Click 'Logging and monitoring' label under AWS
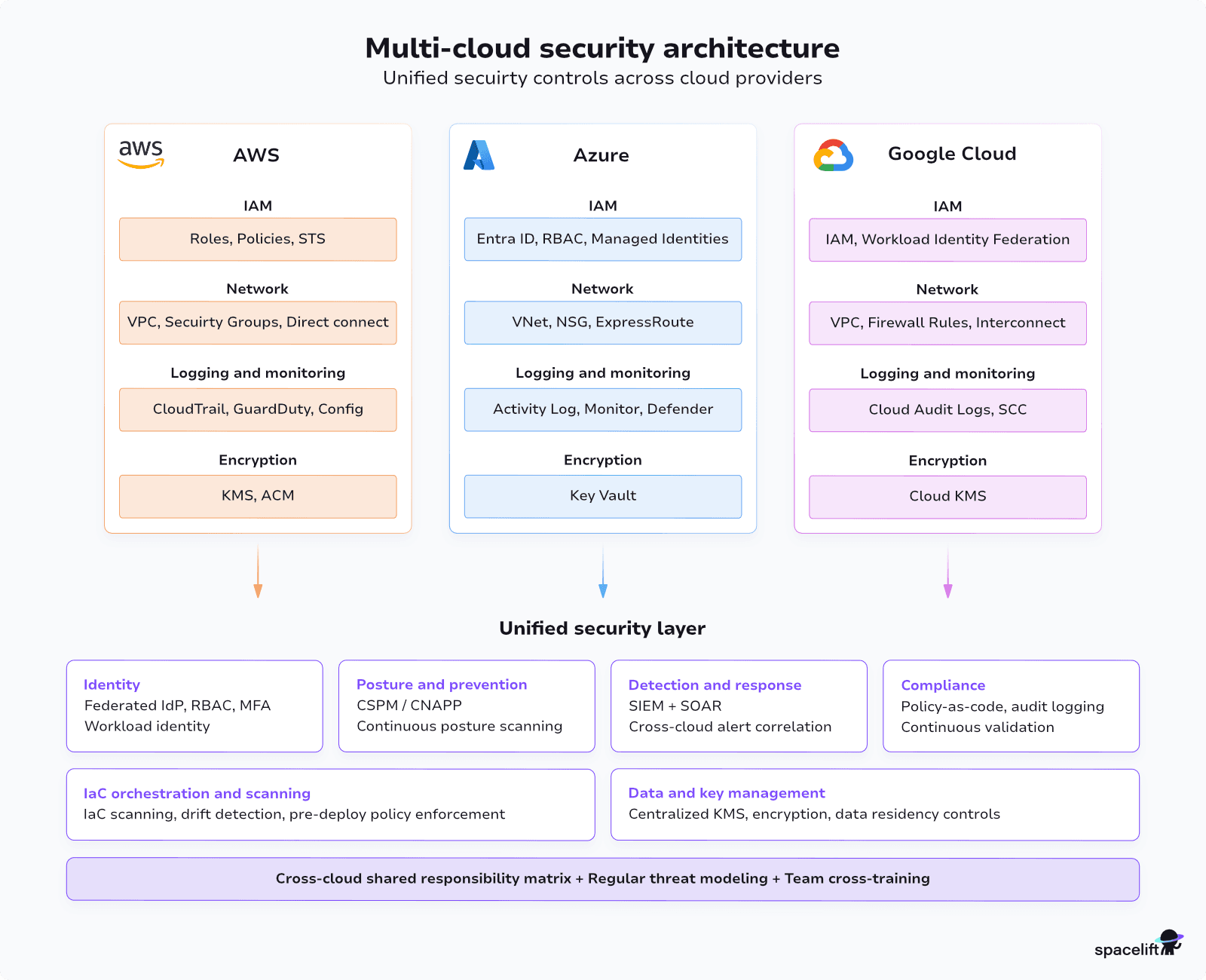 (x=258, y=373)
